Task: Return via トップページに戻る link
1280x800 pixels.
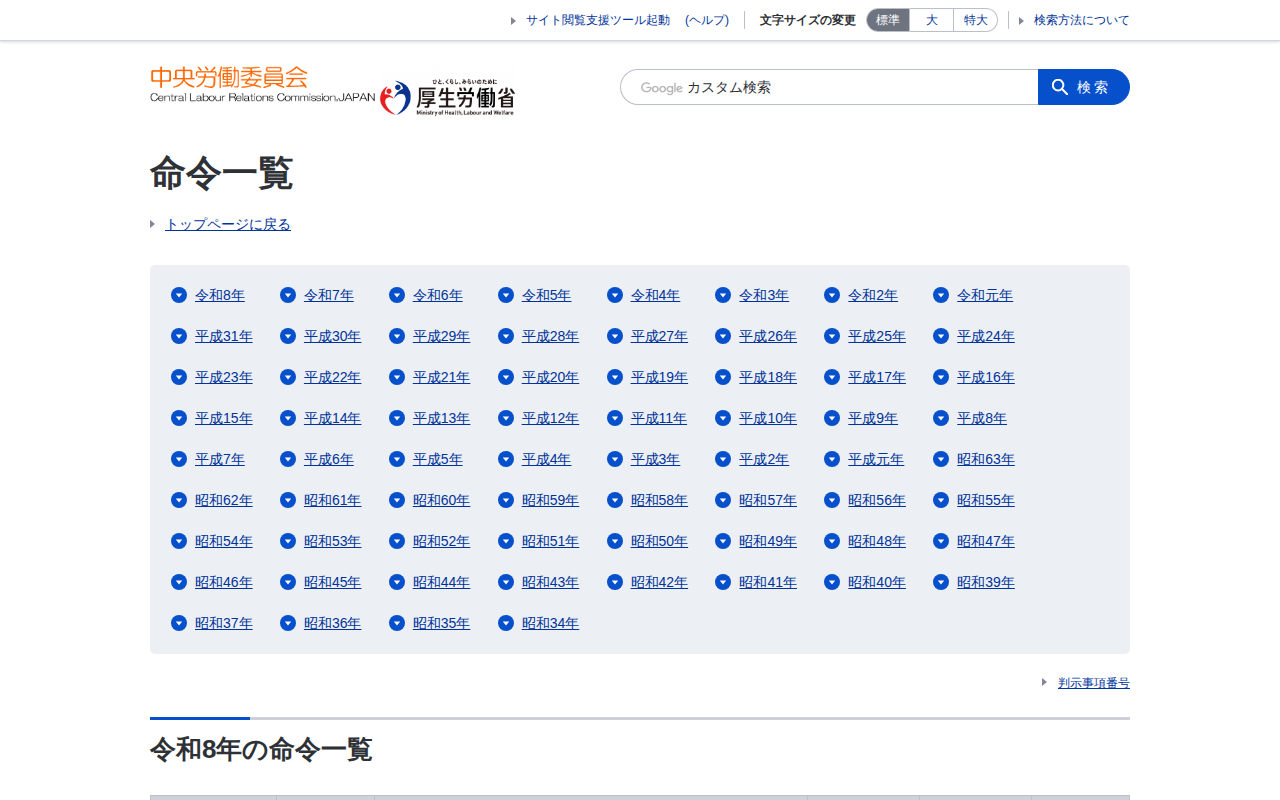Action: pyautogui.click(x=228, y=224)
